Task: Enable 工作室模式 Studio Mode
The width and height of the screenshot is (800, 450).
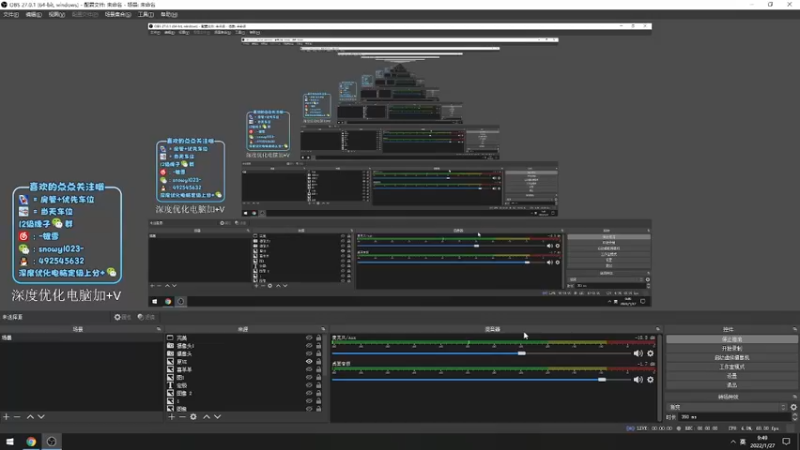Action: pyautogui.click(x=732, y=367)
